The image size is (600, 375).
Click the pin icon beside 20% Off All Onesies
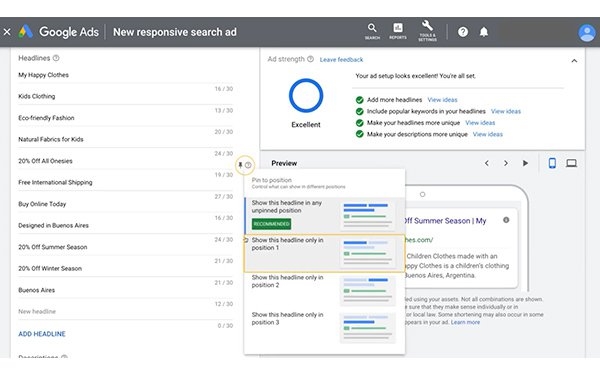point(240,165)
